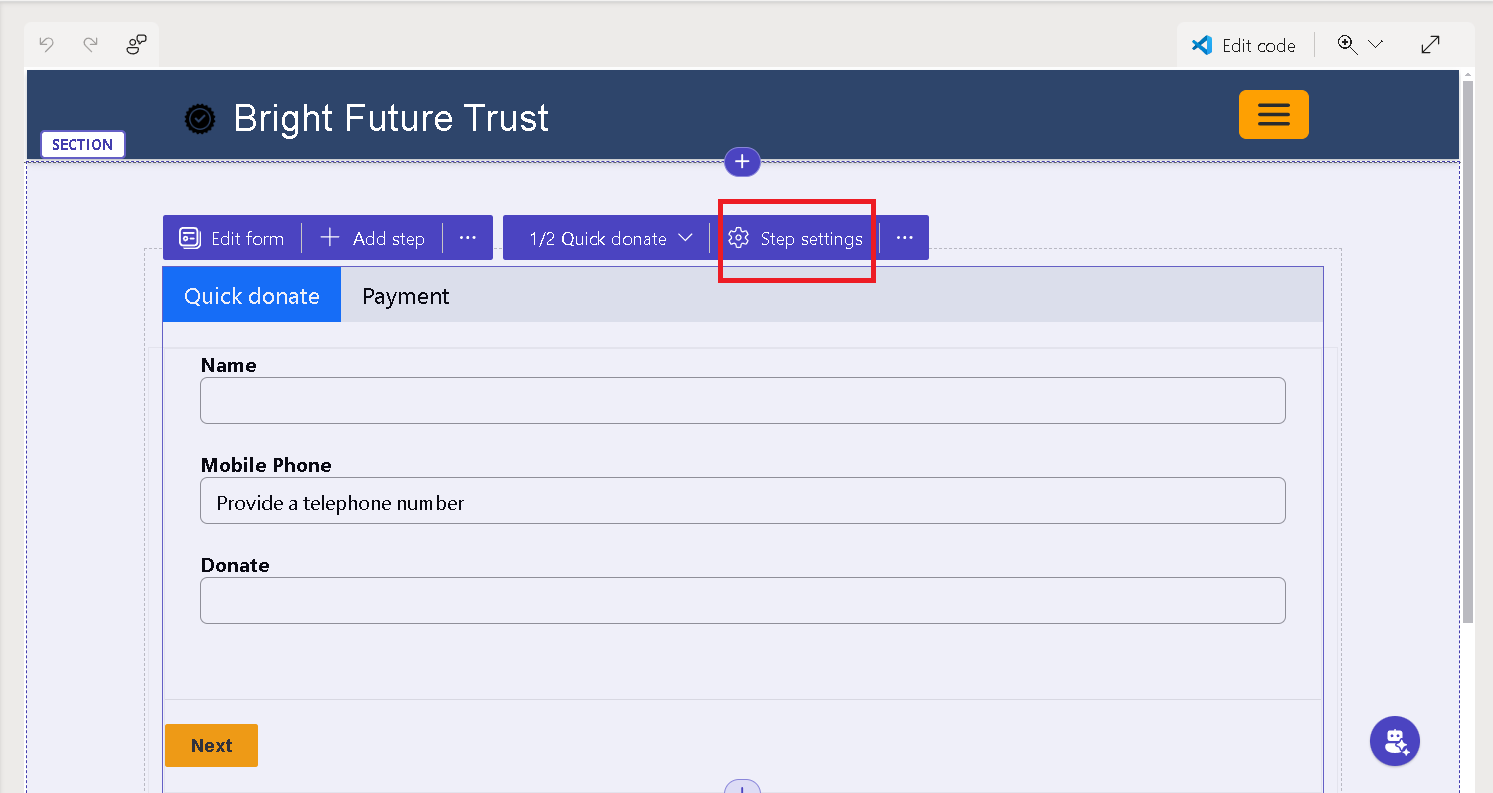The image size is (1493, 793).
Task: Enter full screen with expand arrows icon
Action: (1430, 44)
